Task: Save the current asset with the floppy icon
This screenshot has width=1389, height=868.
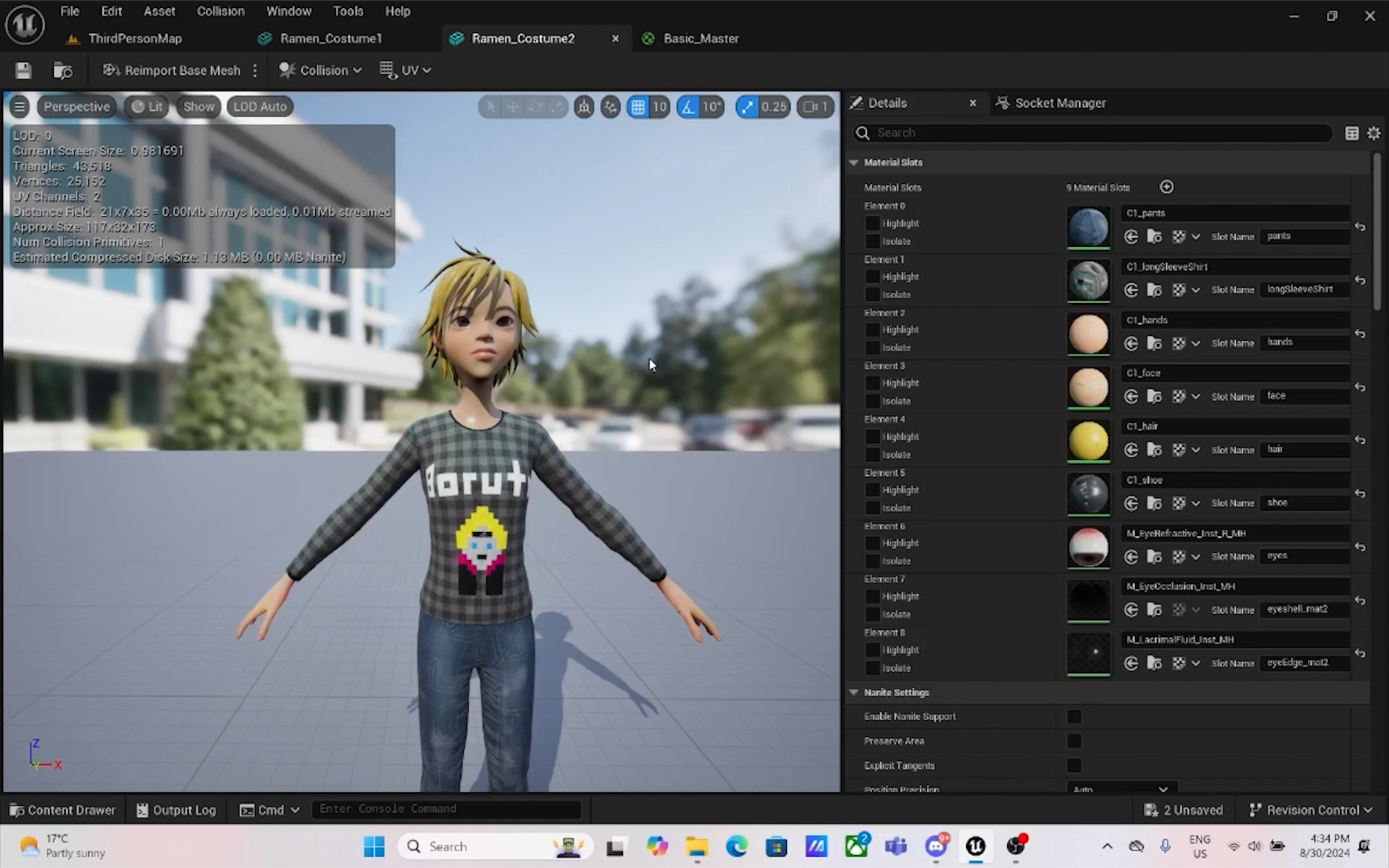Action: tap(23, 71)
